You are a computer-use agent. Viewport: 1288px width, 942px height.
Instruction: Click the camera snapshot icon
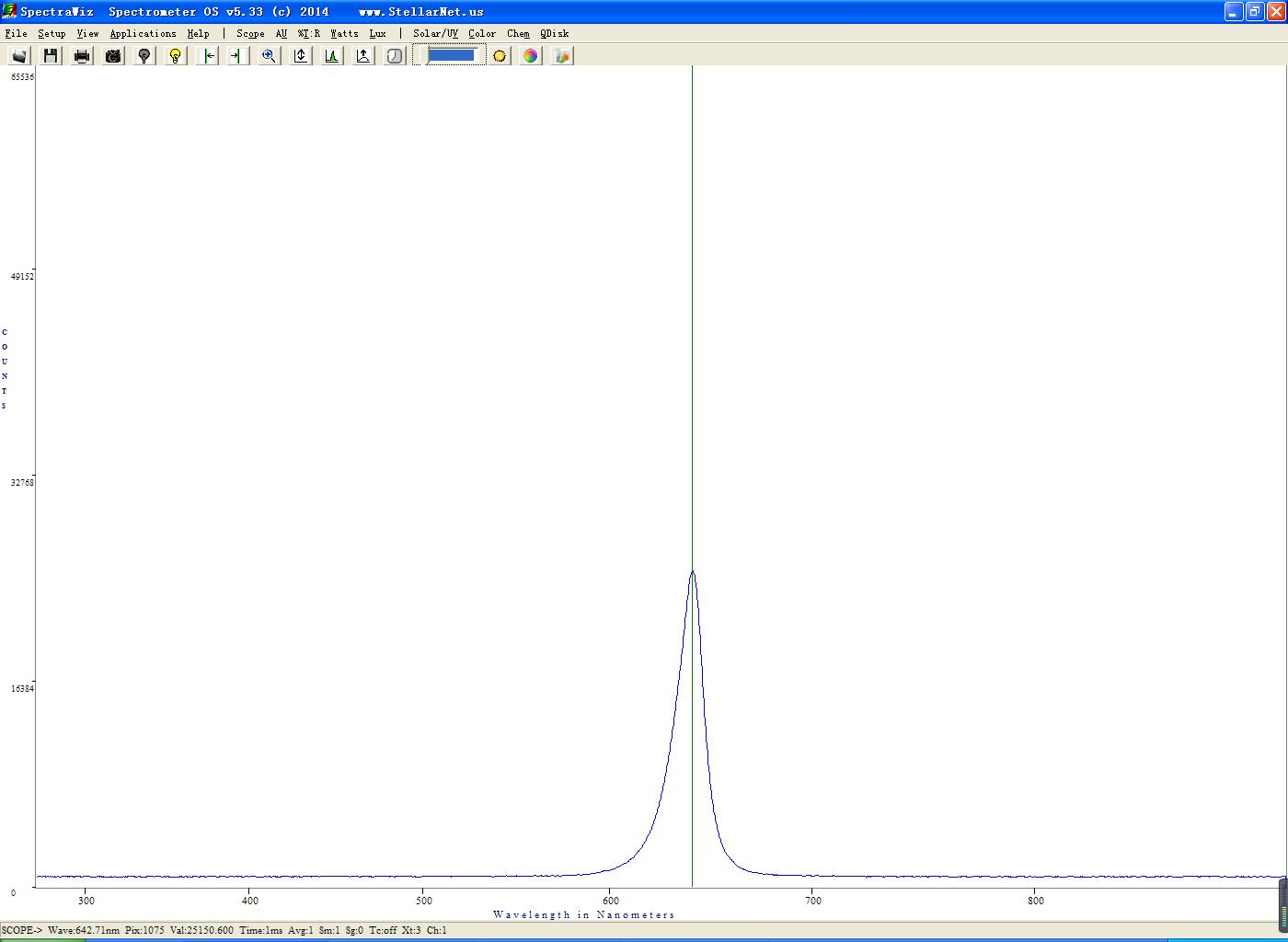[113, 56]
